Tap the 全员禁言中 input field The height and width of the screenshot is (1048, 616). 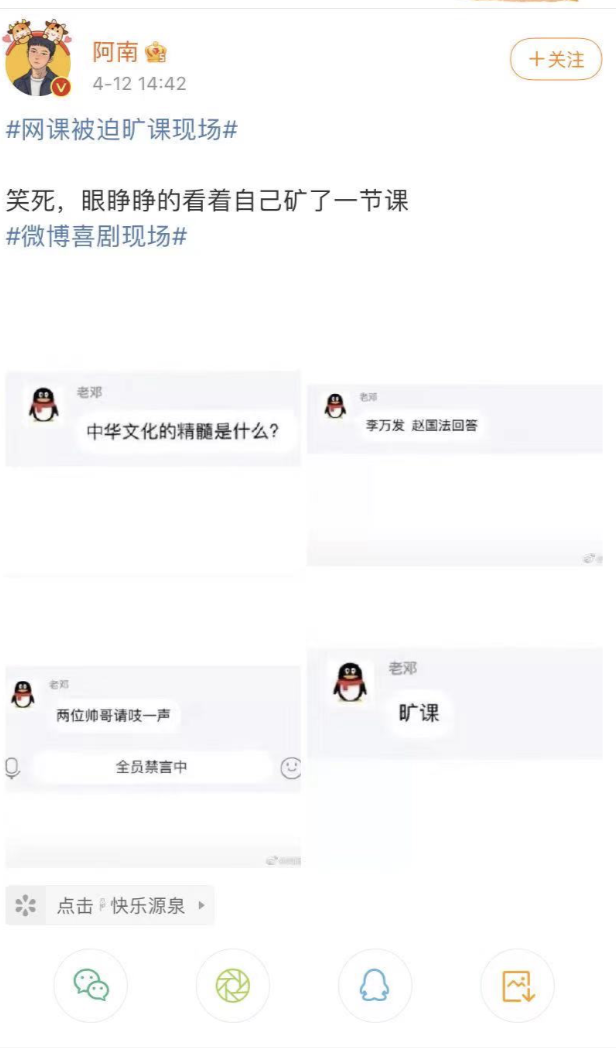point(151,767)
